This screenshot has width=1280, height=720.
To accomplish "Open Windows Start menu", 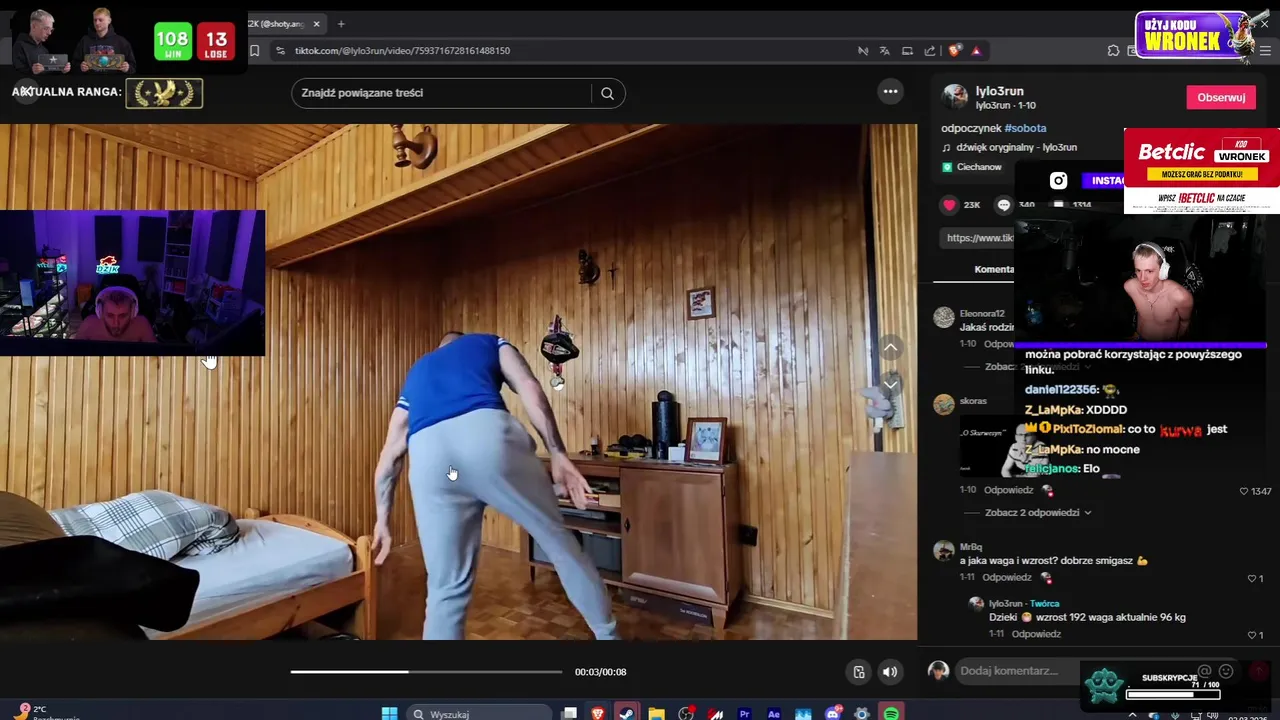I will click(x=389, y=714).
